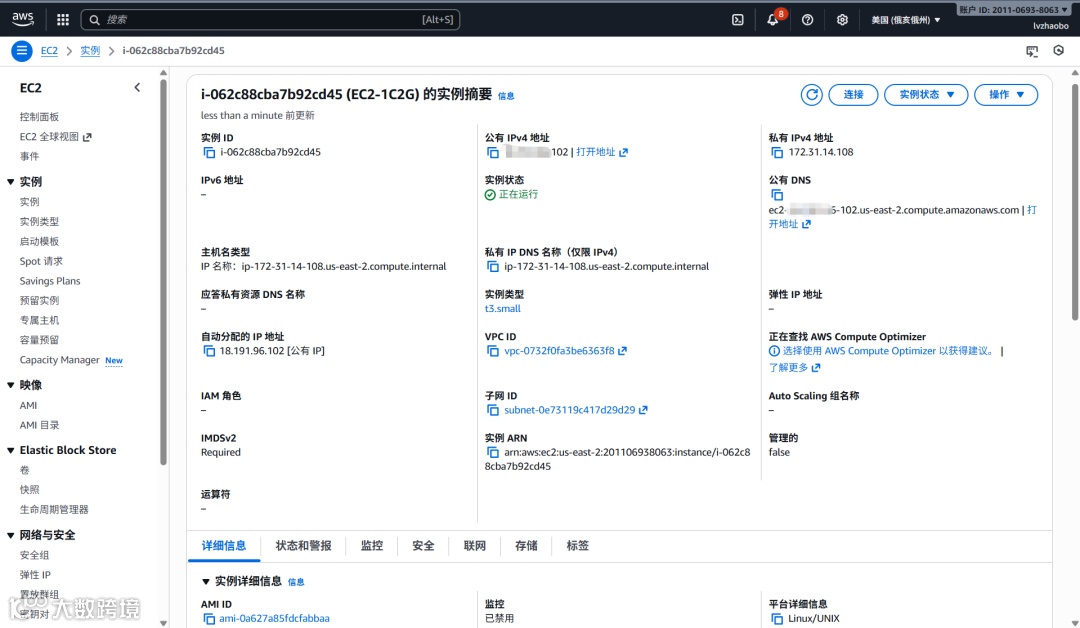Go to 实例 in the breadcrumb

(x=90, y=51)
